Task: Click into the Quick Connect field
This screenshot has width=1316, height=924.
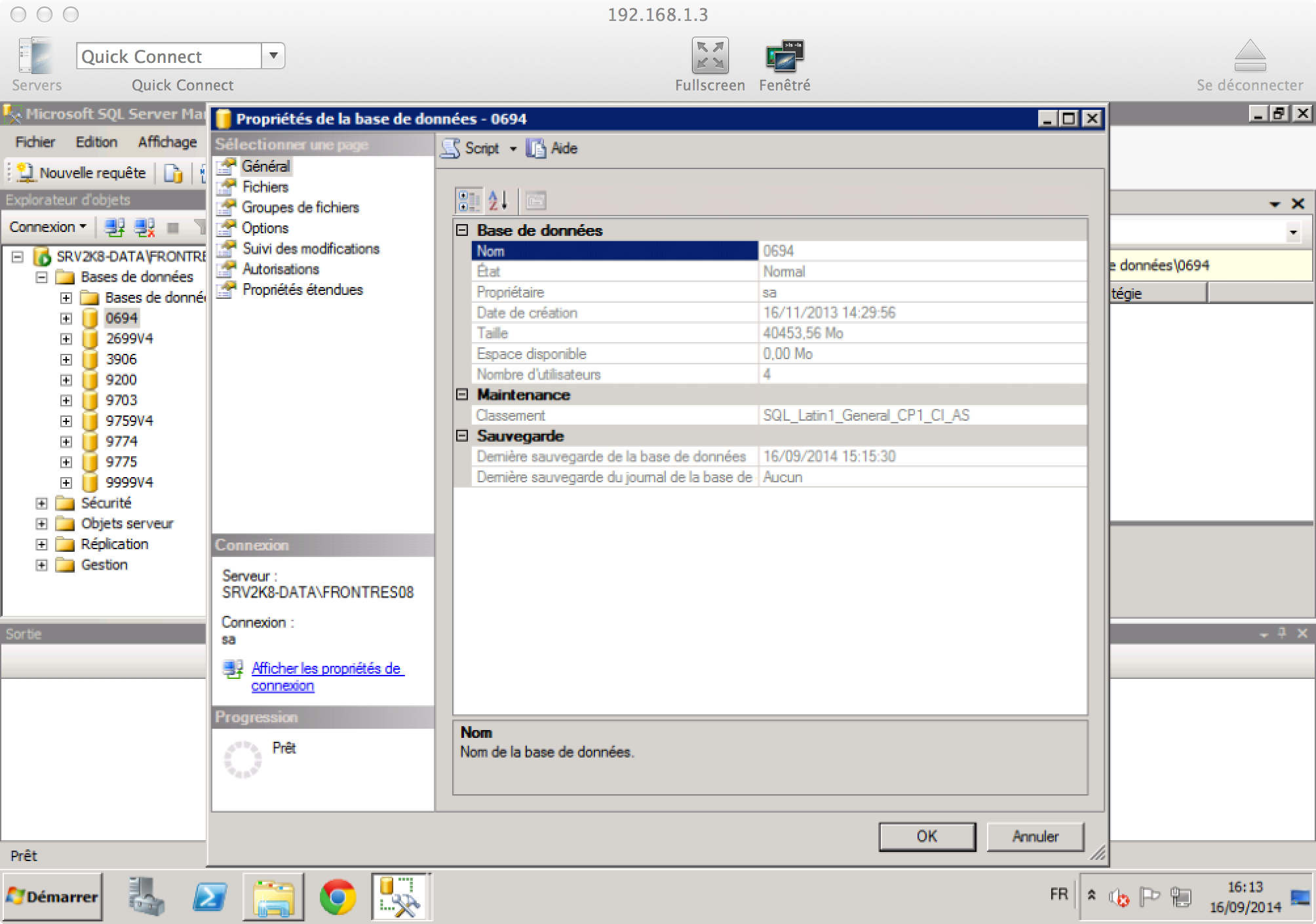Action: [169, 56]
